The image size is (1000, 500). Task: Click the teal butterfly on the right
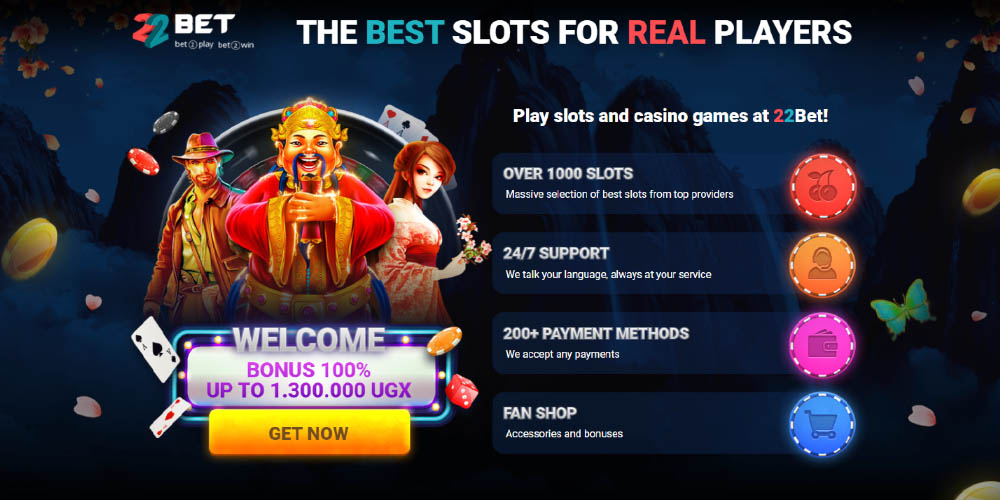tap(902, 309)
